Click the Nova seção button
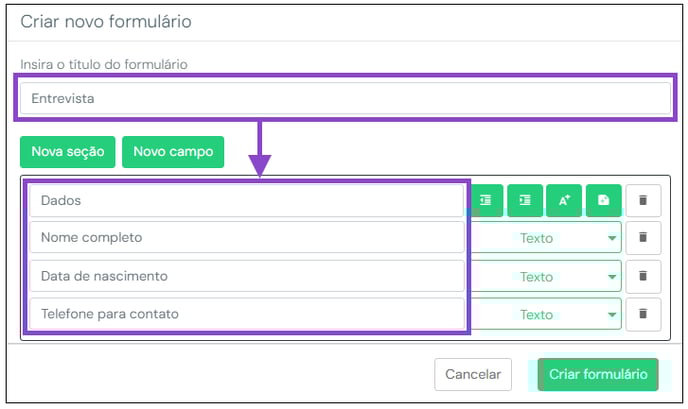 click(x=68, y=152)
